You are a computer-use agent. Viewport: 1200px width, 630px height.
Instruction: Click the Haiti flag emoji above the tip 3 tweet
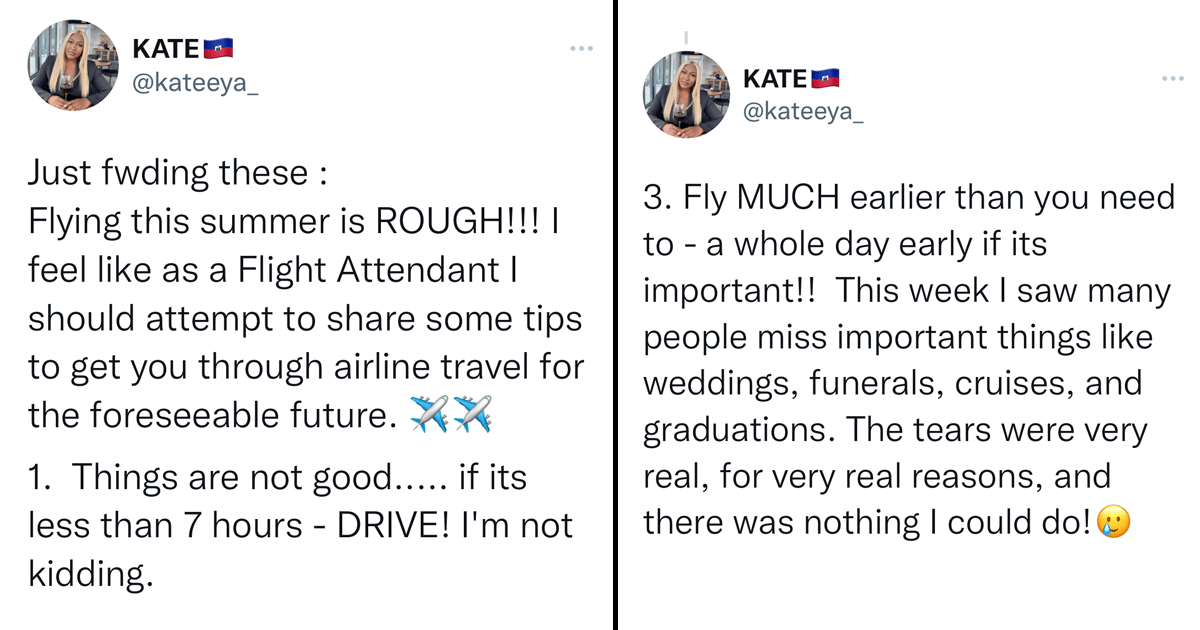point(826,79)
